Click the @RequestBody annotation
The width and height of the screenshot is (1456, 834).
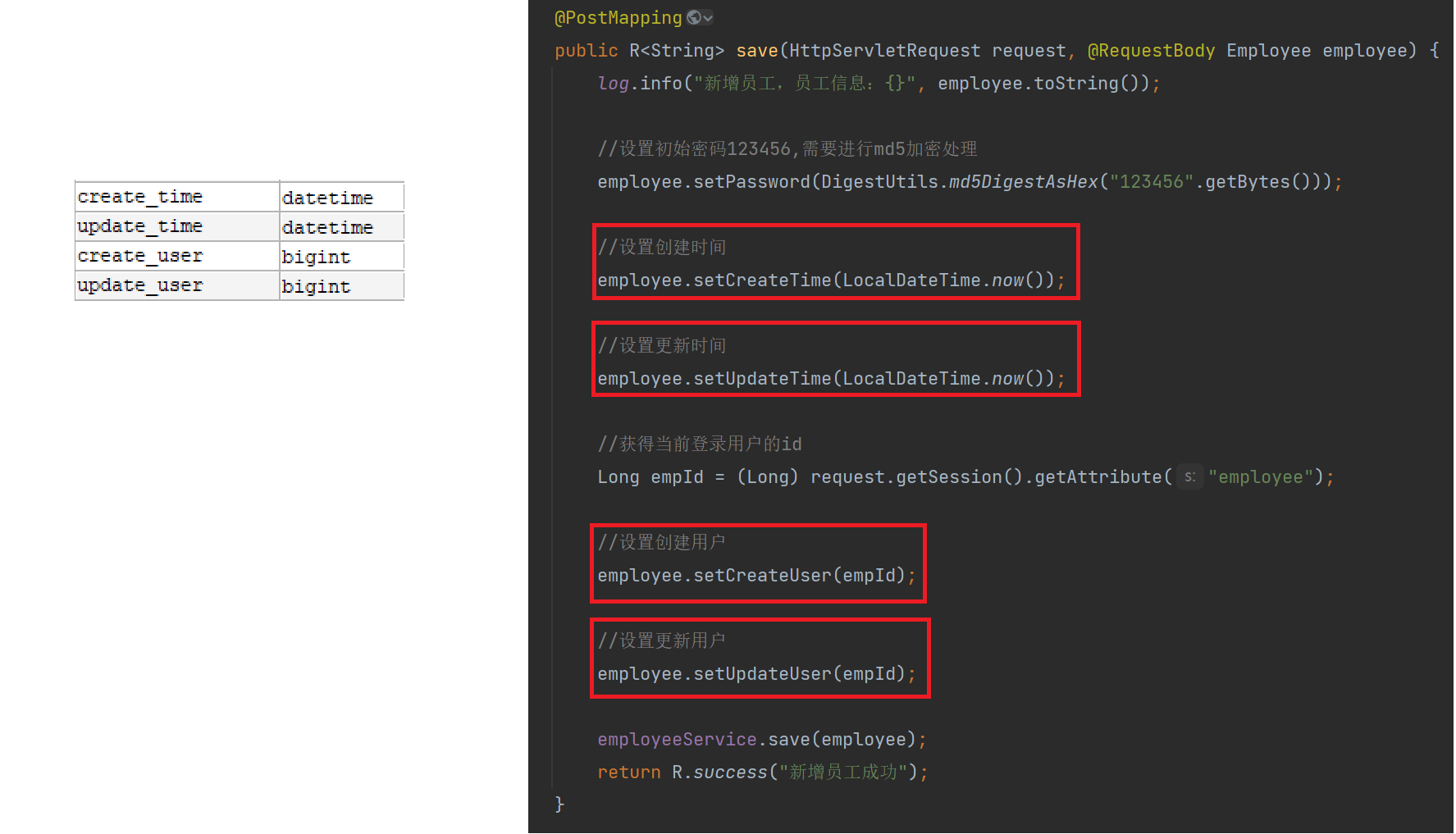click(x=1150, y=51)
